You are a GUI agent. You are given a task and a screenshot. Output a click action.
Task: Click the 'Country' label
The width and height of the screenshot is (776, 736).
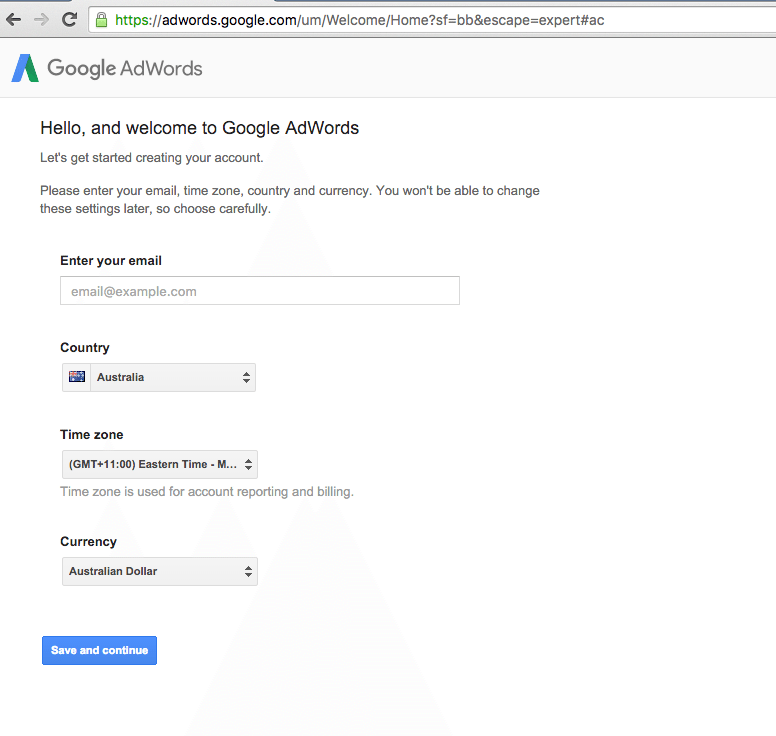click(x=85, y=347)
